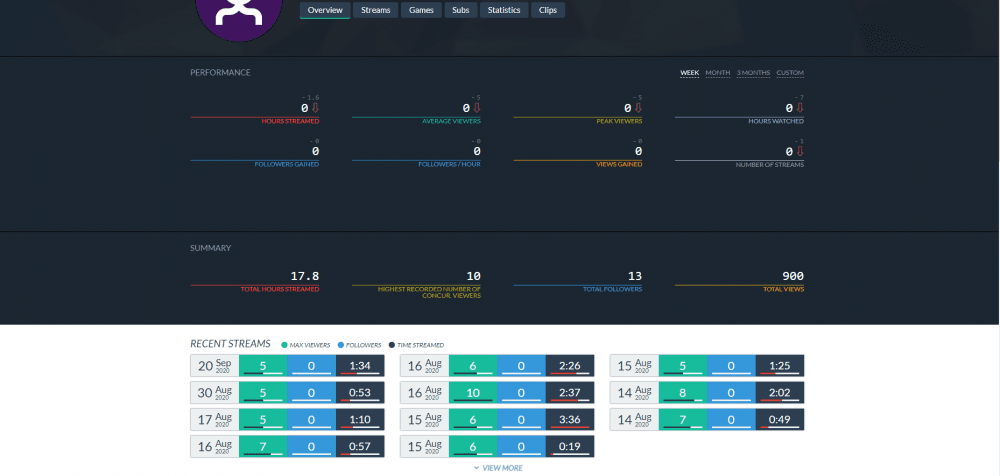This screenshot has height=476, width=1000.
Task: Open the Clips tab
Action: [548, 10]
